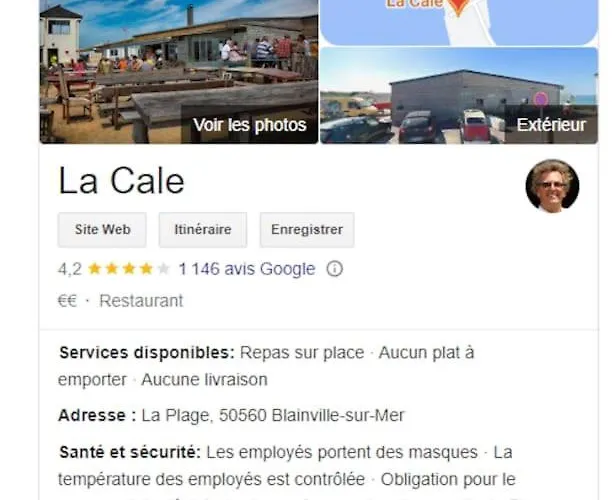Click the red map pin for La Cale
This screenshot has width=614, height=500.
pyautogui.click(x=458, y=7)
